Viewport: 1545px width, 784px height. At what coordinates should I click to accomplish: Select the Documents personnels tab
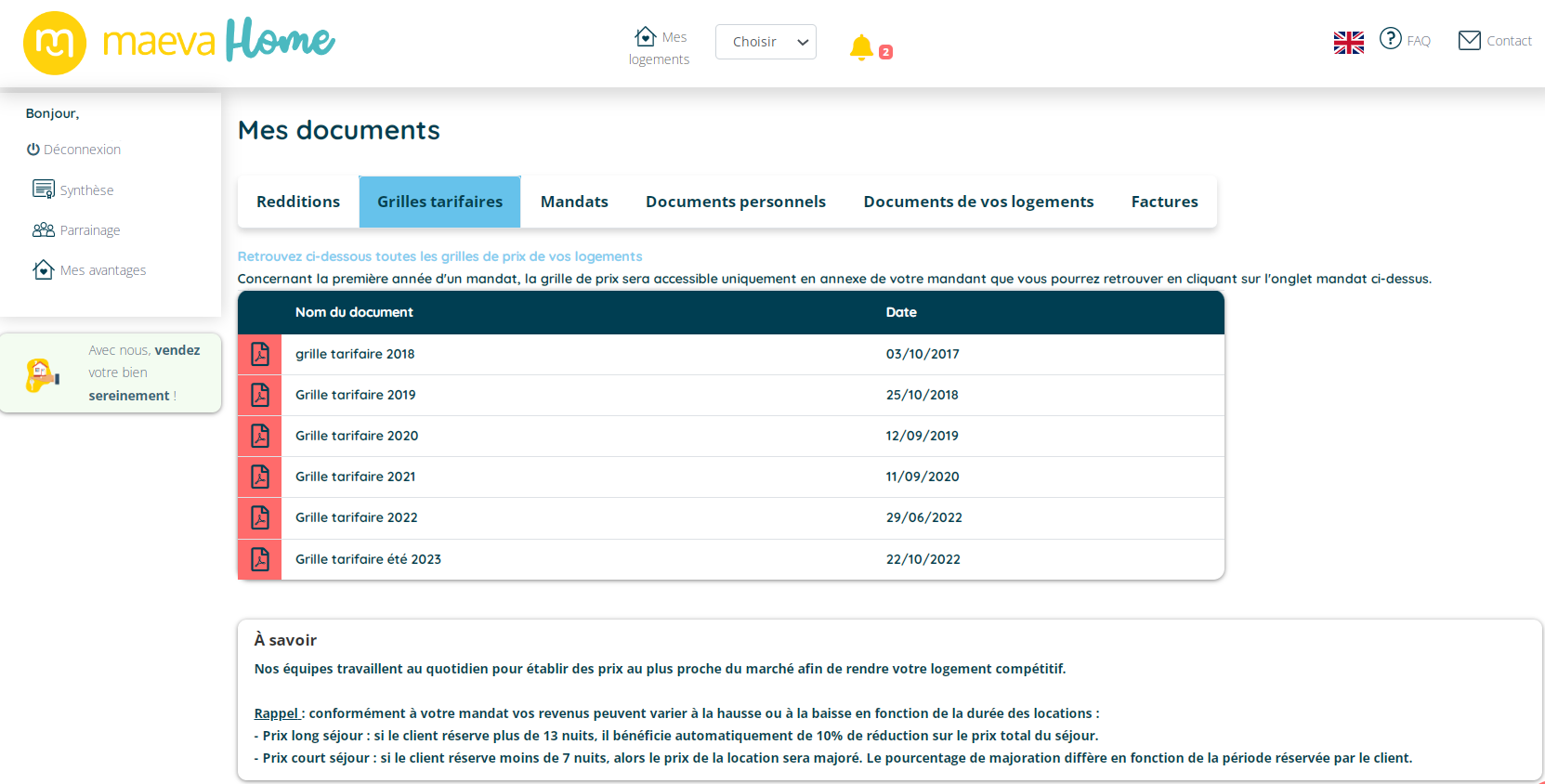tap(735, 202)
